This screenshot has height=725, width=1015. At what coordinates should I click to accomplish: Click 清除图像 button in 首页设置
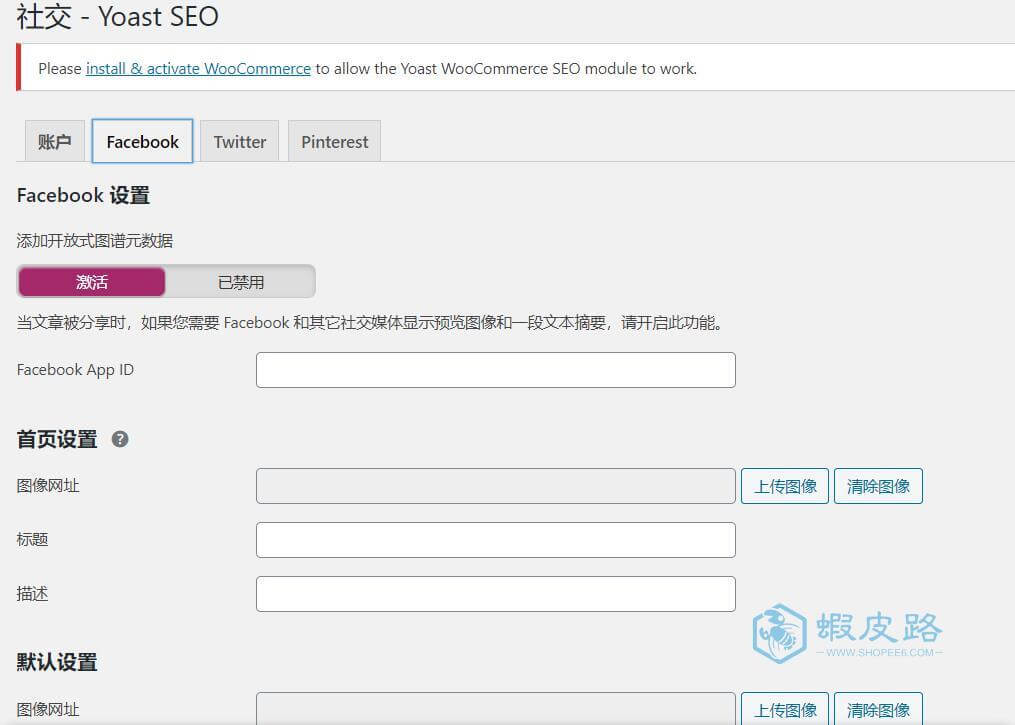[878, 486]
